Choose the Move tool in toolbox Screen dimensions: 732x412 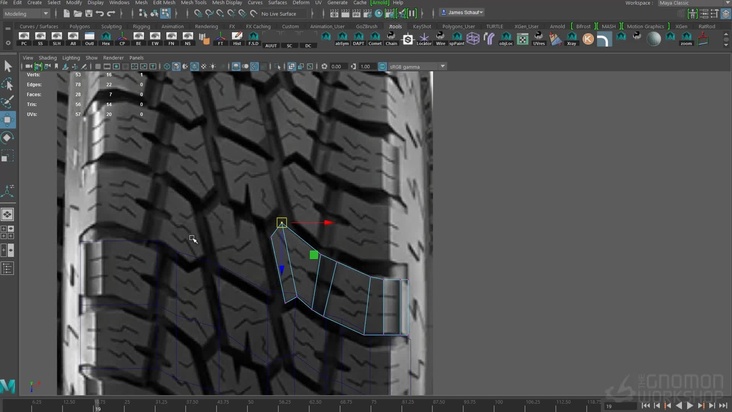coord(7,120)
